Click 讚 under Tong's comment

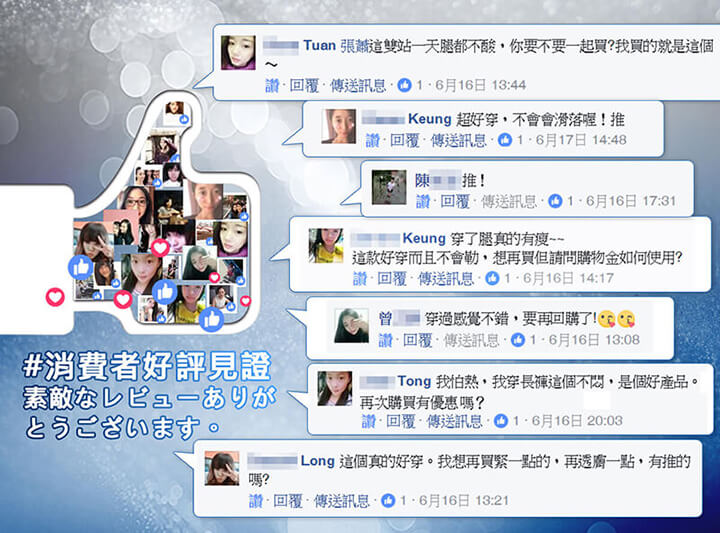coord(369,421)
